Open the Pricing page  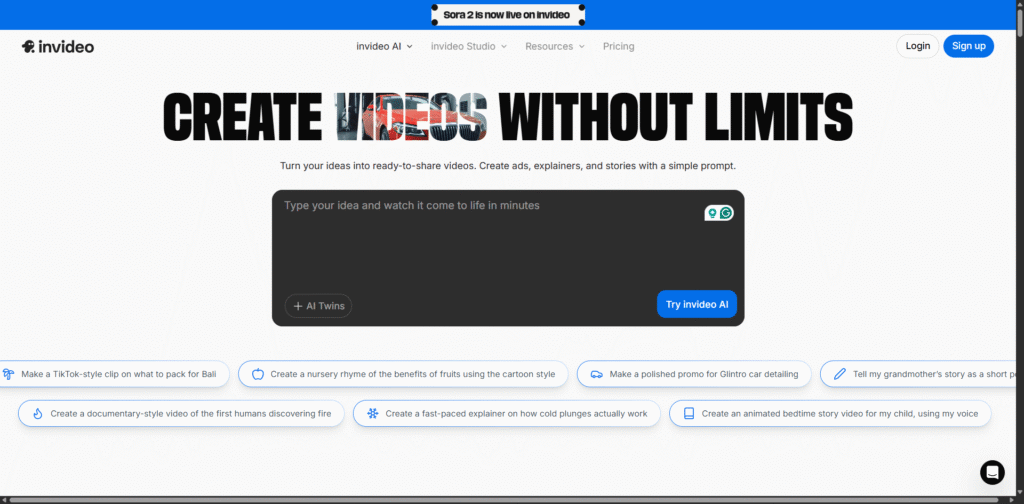pyautogui.click(x=618, y=46)
